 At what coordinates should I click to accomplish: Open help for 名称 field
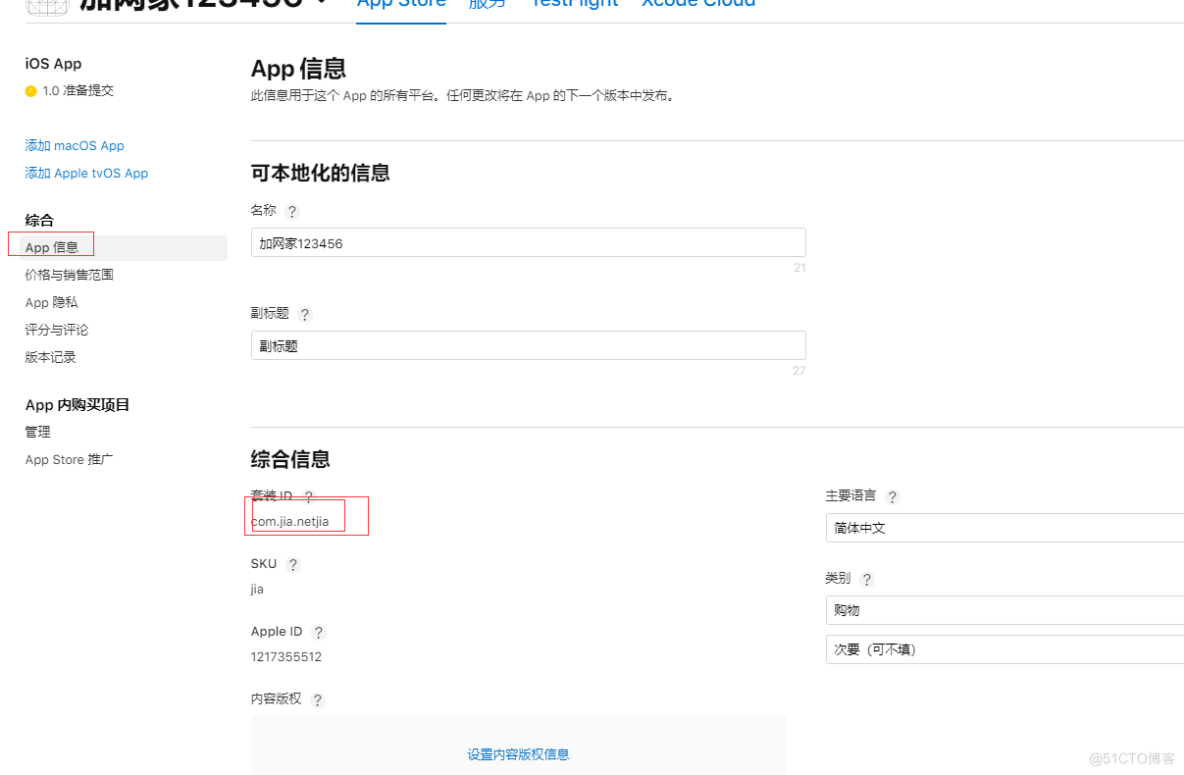coord(292,212)
